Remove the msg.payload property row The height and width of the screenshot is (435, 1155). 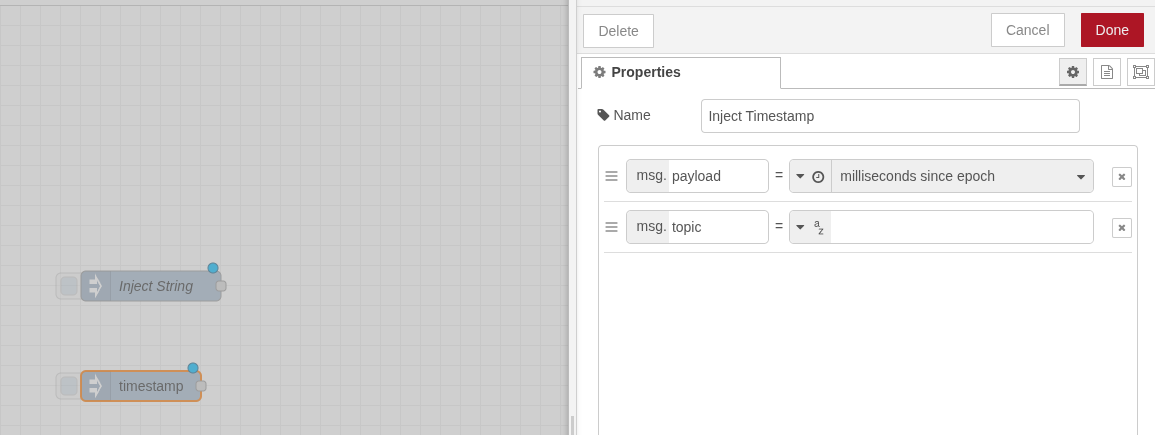click(1122, 177)
